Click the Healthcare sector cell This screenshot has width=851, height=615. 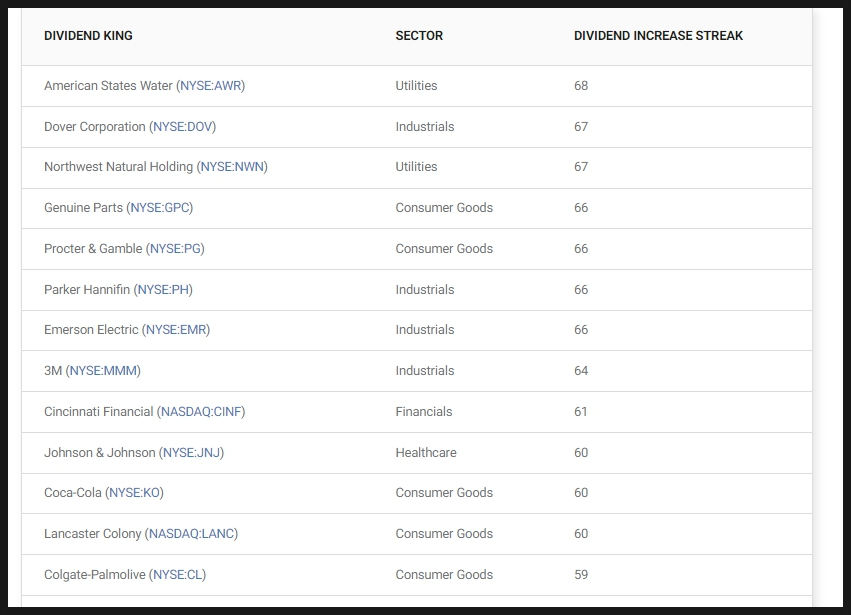tap(426, 453)
